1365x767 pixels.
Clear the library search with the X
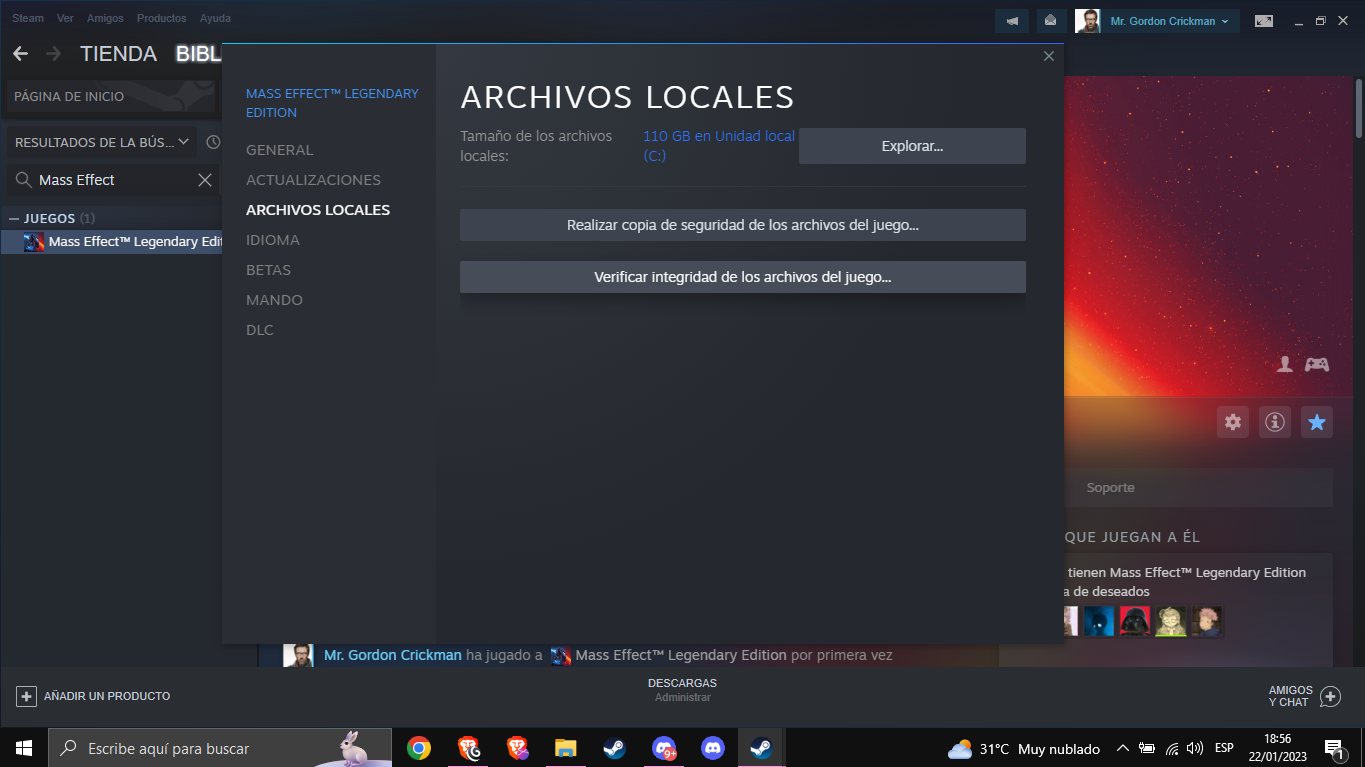point(205,180)
